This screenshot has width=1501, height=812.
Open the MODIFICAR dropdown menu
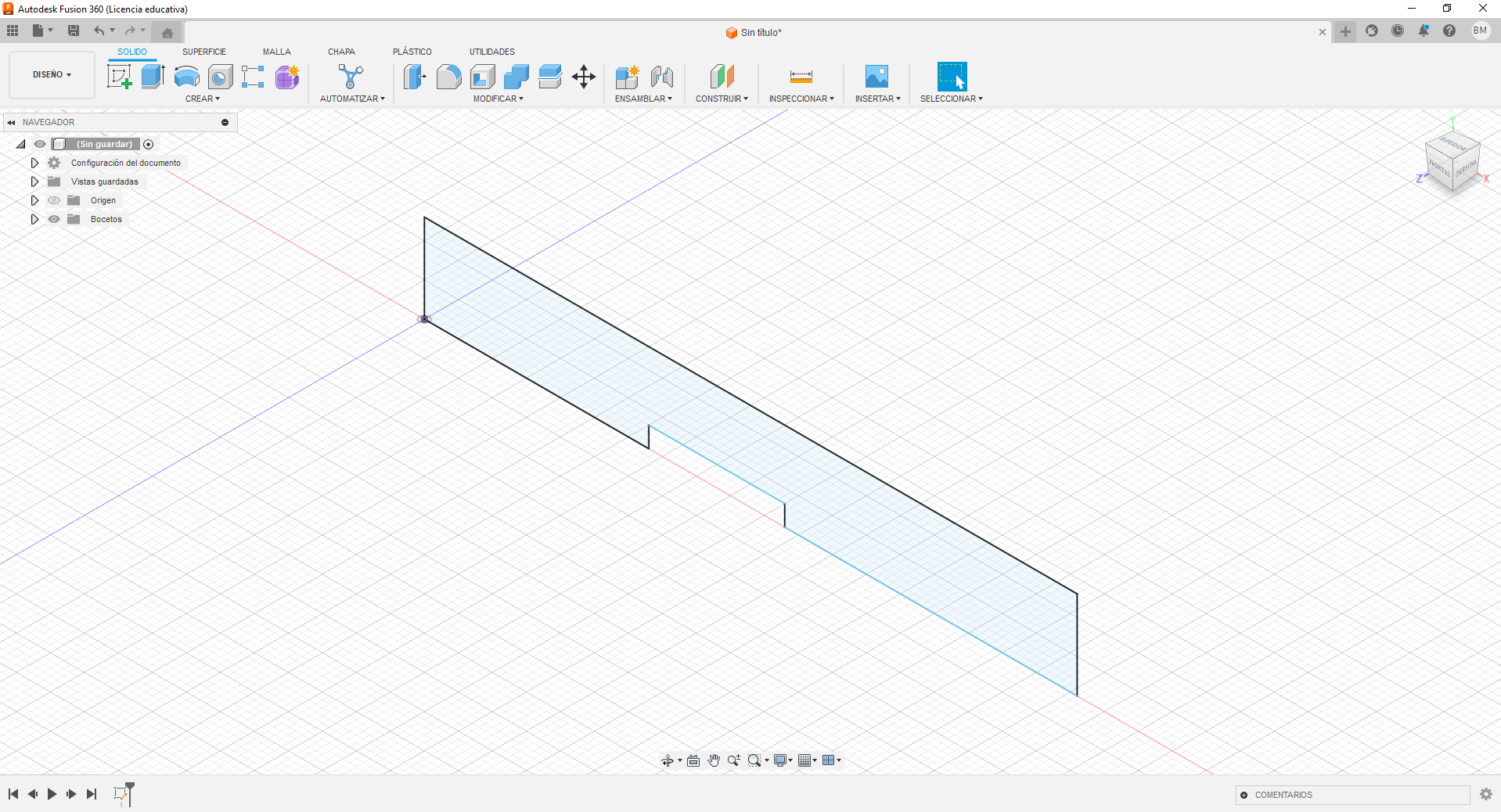pyautogui.click(x=498, y=99)
